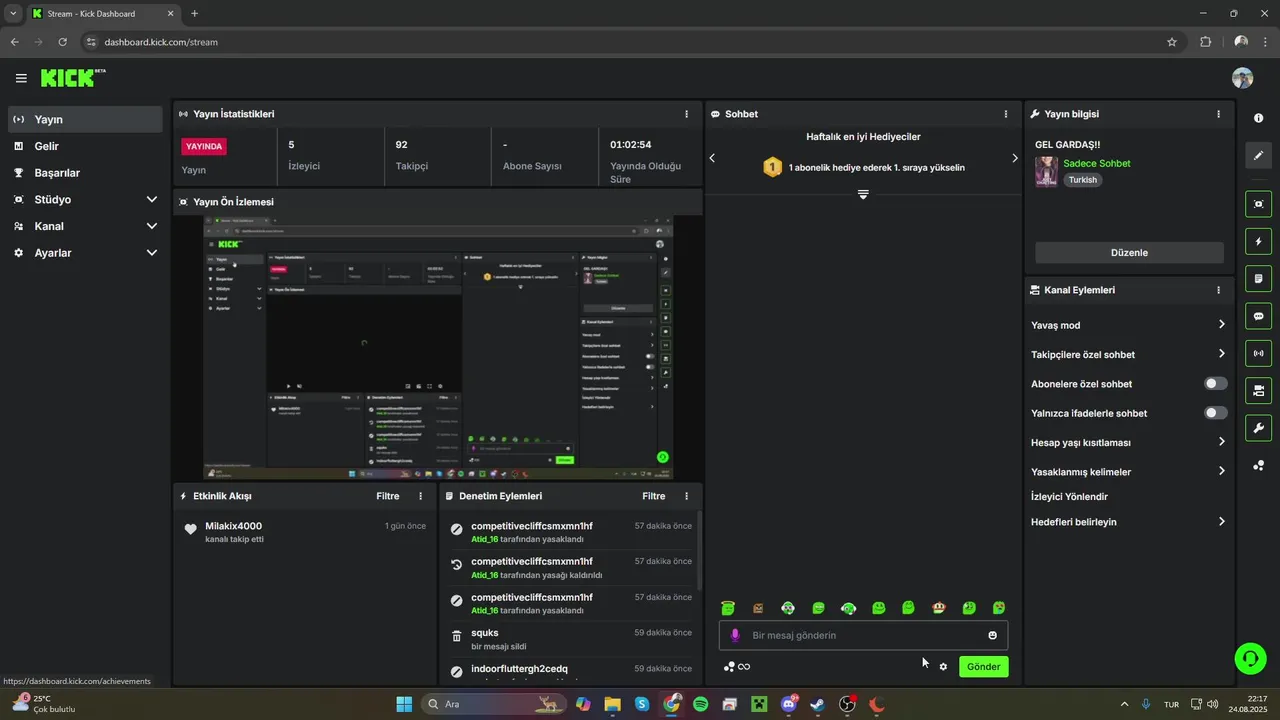Click the wrench icon in the right sidebar

pyautogui.click(x=1258, y=428)
